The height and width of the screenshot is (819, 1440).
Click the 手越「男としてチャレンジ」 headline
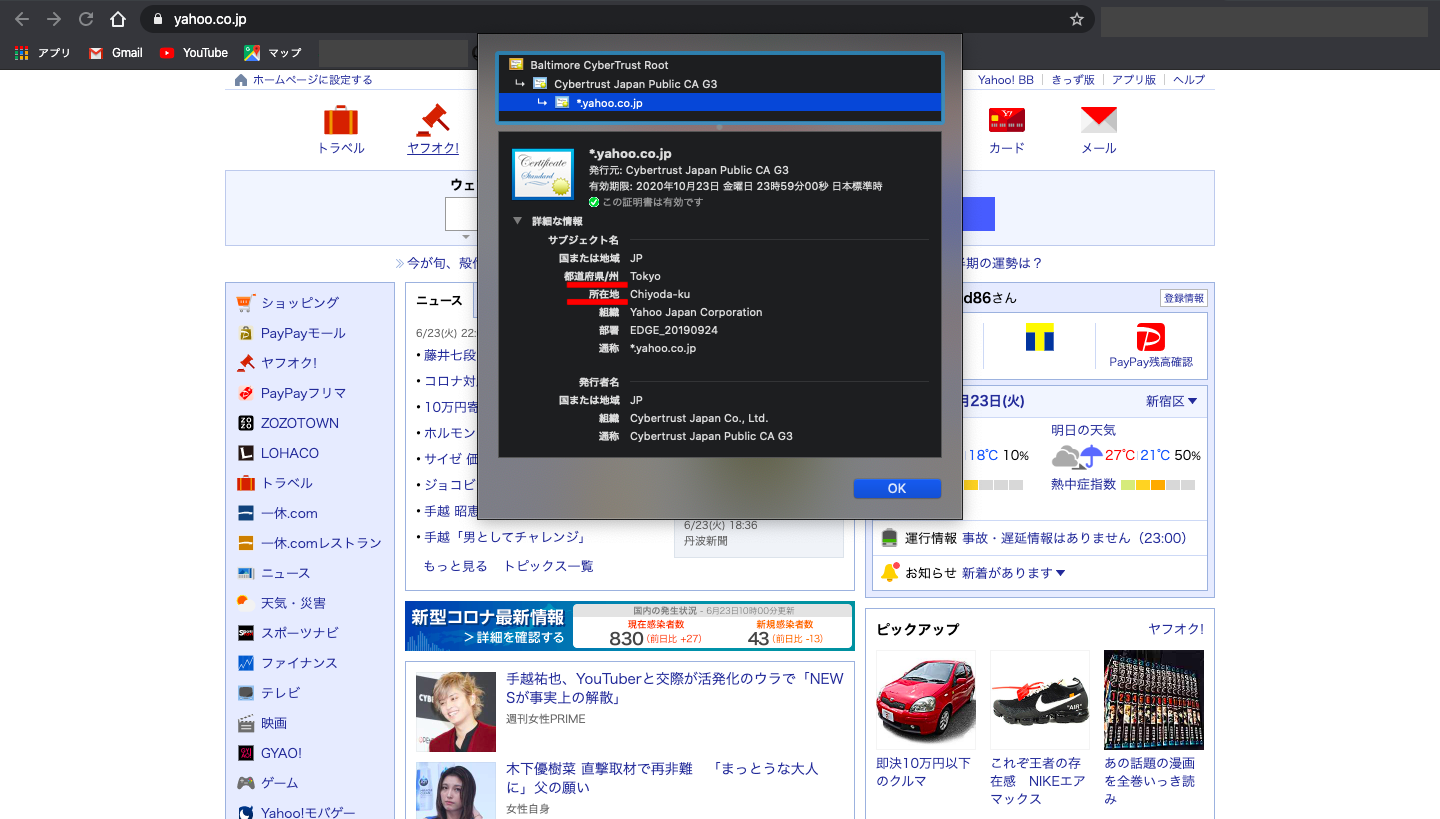point(504,537)
